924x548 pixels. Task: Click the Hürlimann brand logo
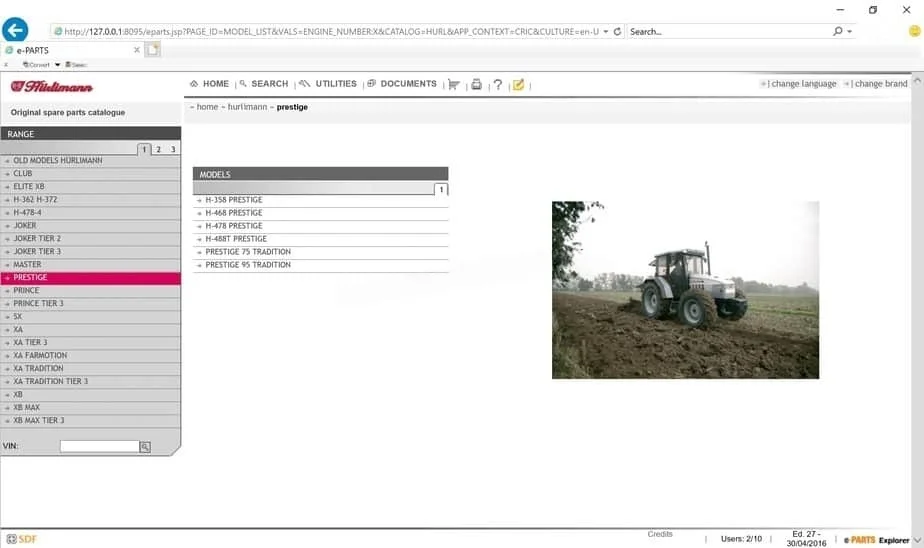click(52, 87)
